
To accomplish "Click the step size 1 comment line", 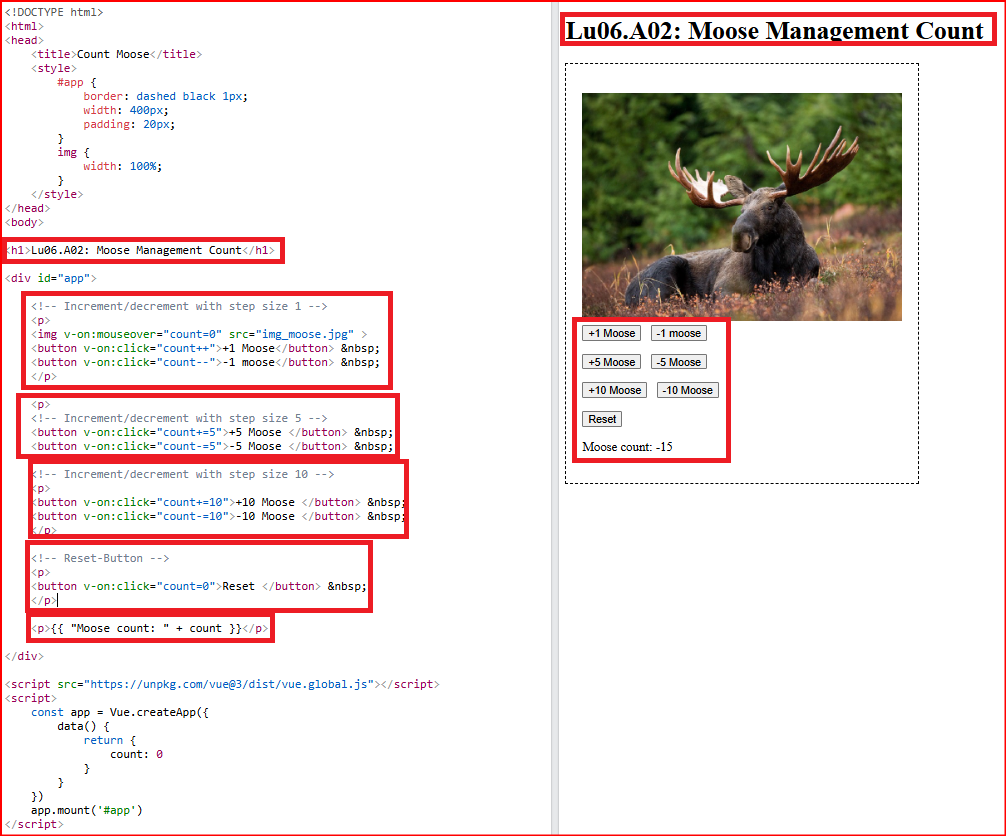I will pos(179,306).
